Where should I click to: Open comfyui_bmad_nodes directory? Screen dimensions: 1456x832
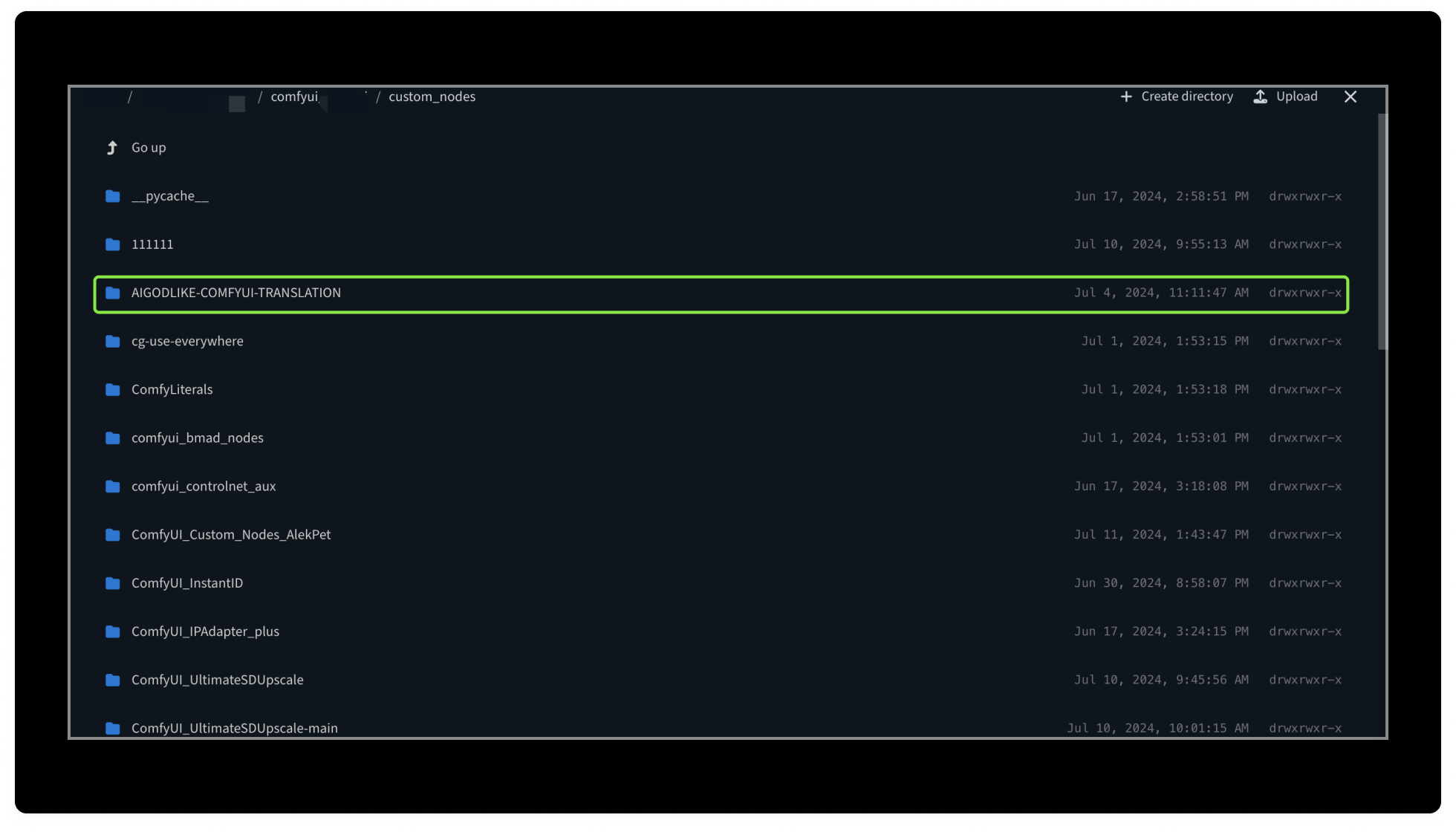click(x=198, y=438)
